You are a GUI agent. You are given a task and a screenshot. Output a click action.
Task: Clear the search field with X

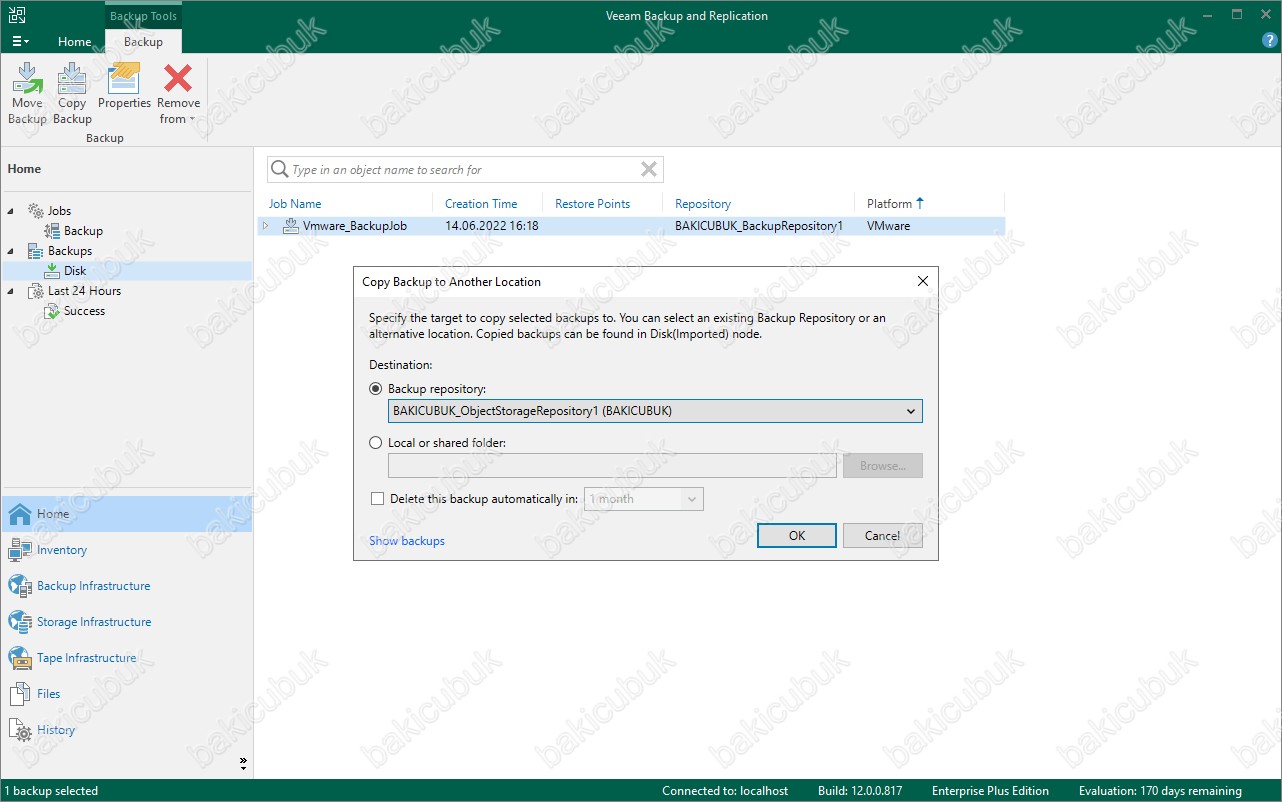[649, 170]
